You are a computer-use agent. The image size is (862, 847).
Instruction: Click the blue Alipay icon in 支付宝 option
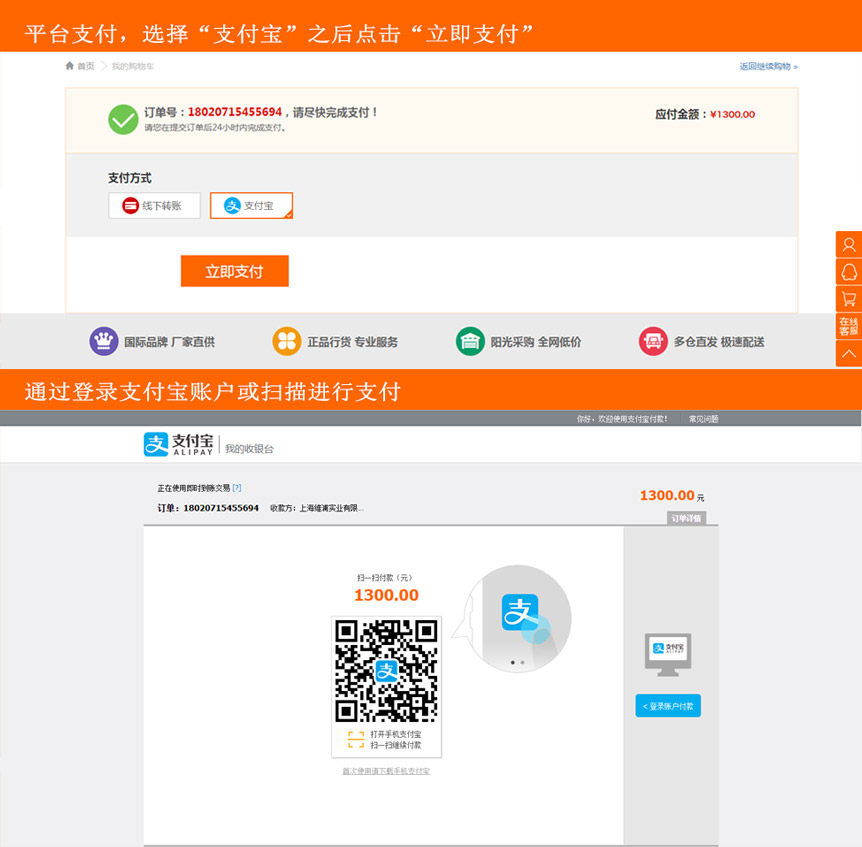point(232,206)
